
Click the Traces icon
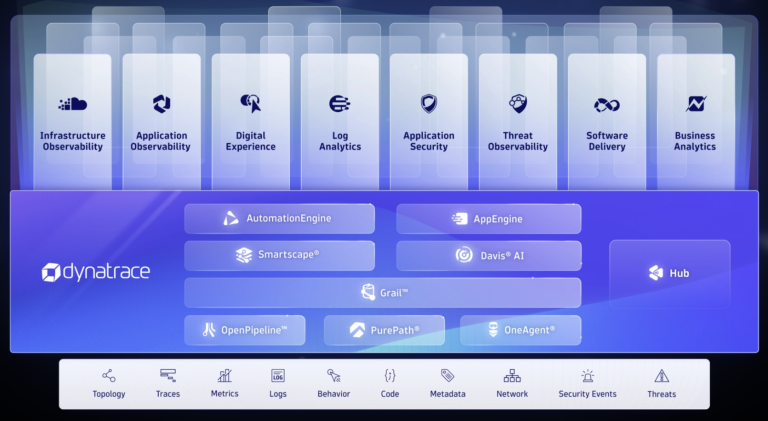tap(168, 375)
